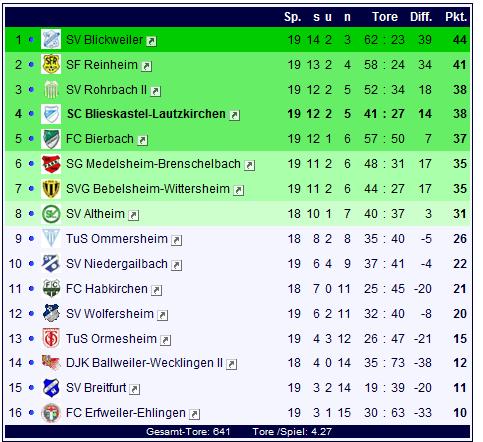Viewport: 483px width, 442px height.
Task: Click the TuS Ormesheim red logo
Action: point(51,338)
